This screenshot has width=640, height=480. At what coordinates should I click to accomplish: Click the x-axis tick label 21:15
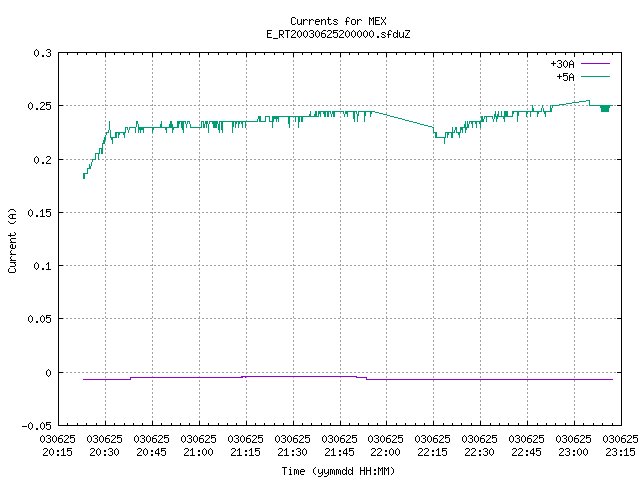pyautogui.click(x=245, y=452)
